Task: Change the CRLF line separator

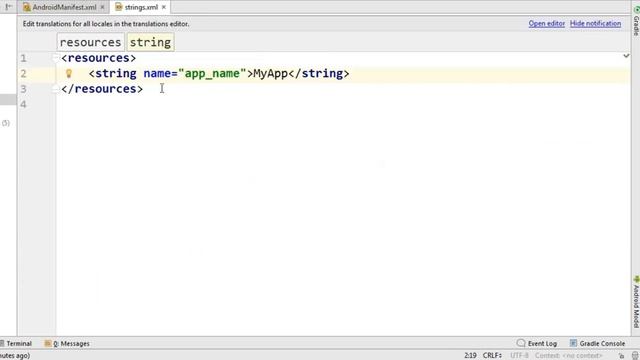Action: click(x=492, y=356)
